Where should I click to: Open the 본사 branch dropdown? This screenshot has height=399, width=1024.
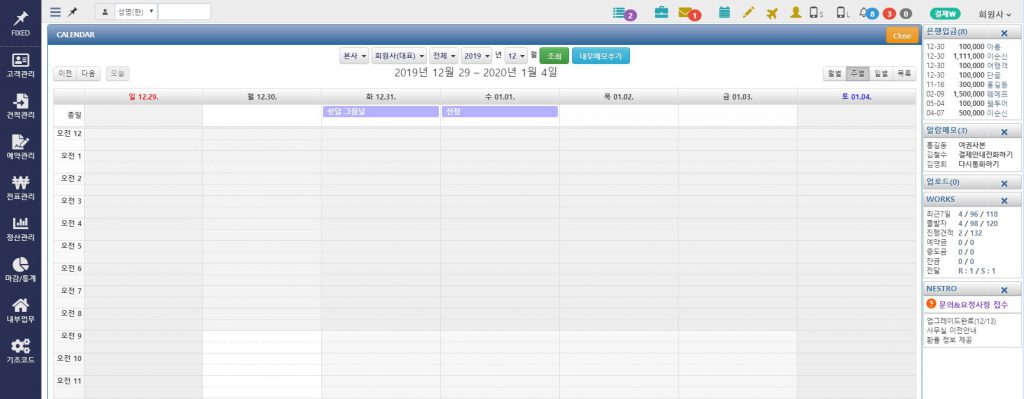355,56
